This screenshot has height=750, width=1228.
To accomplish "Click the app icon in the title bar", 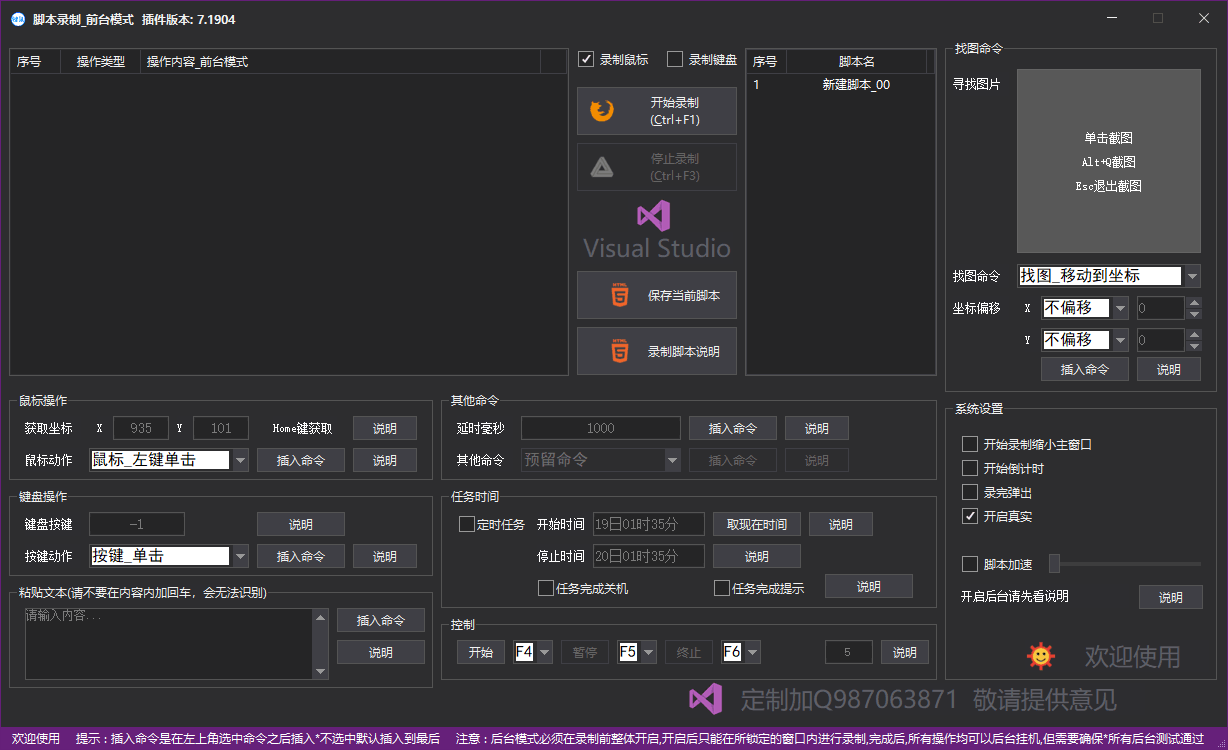I will click(x=18, y=19).
